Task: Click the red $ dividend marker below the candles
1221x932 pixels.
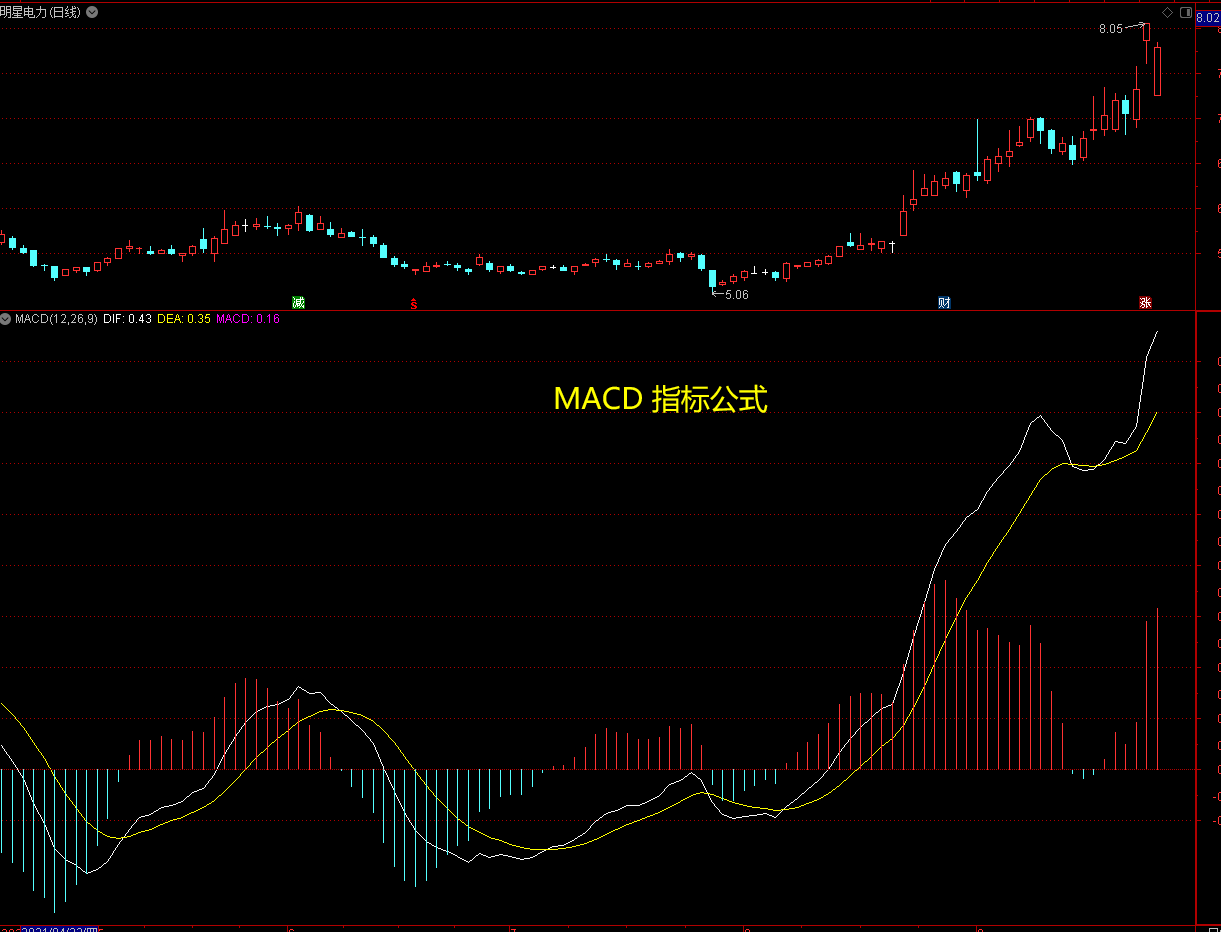Action: pyautogui.click(x=413, y=303)
